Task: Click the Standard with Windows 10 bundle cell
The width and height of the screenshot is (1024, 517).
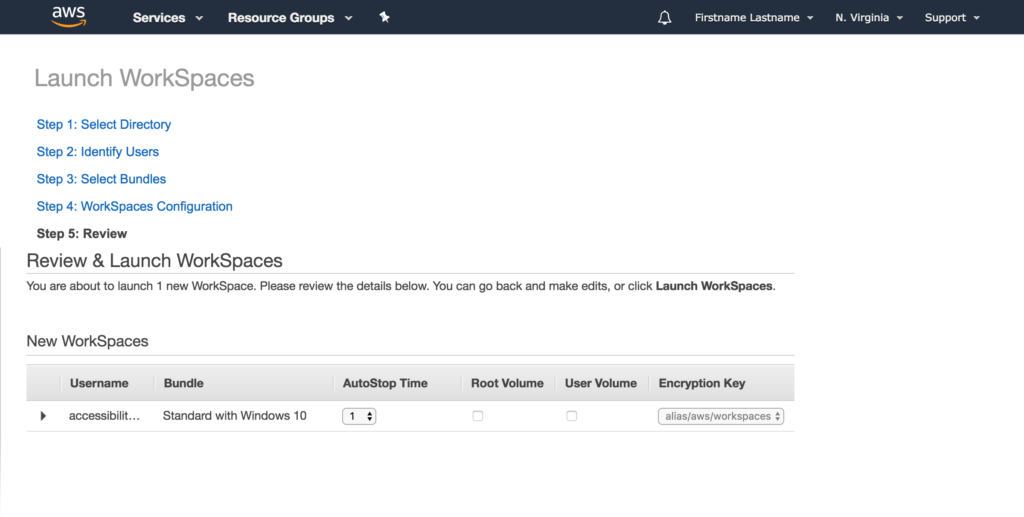Action: [x=234, y=416]
